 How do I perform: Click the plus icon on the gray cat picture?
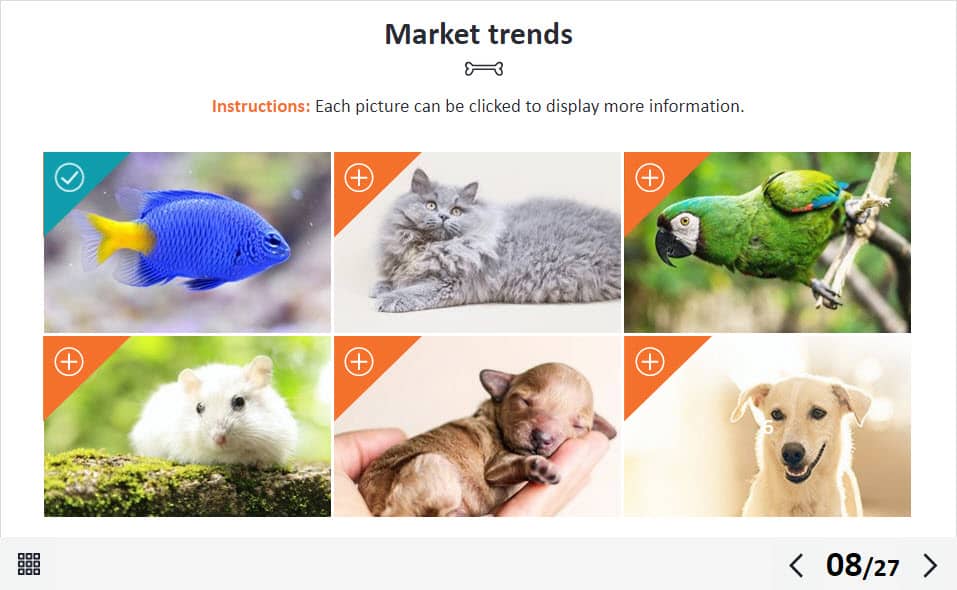click(x=359, y=178)
